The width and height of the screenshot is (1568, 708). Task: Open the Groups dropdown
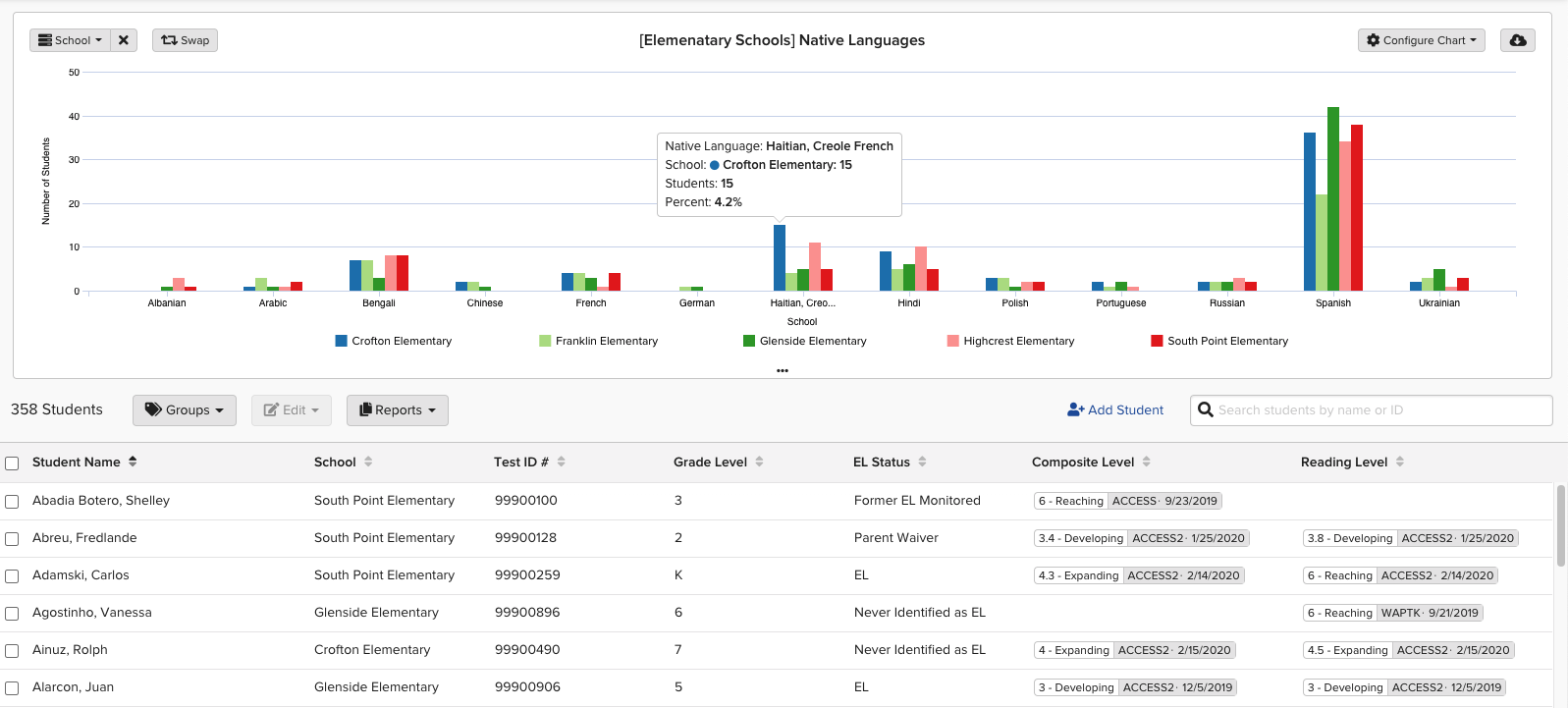point(185,409)
